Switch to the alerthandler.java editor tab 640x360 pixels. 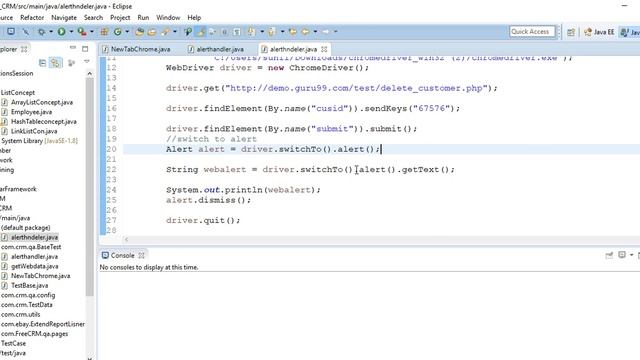(x=216, y=49)
